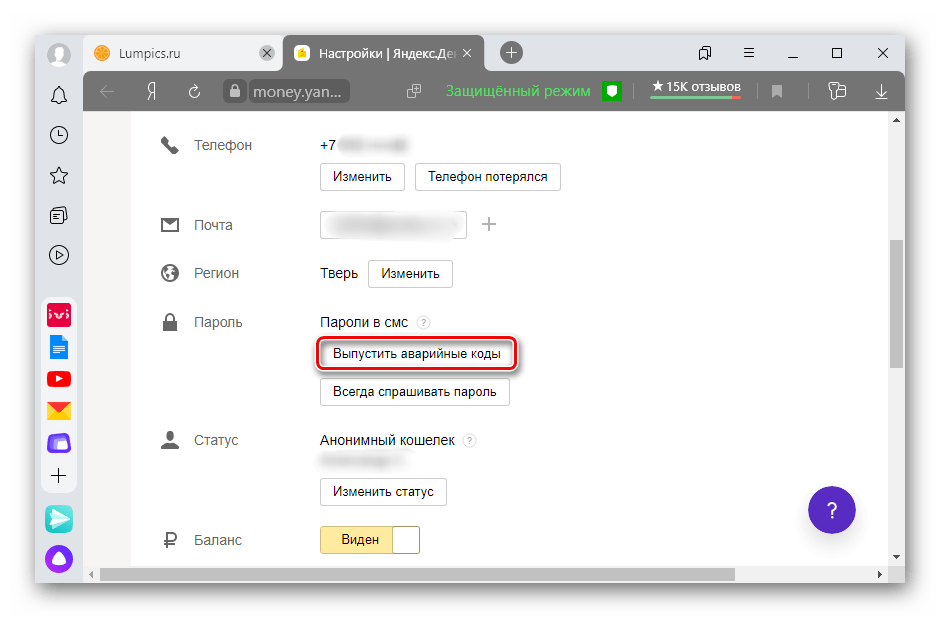Show help tooltip for SMS passwords
Viewport: 940px width, 624px height.
point(424,322)
